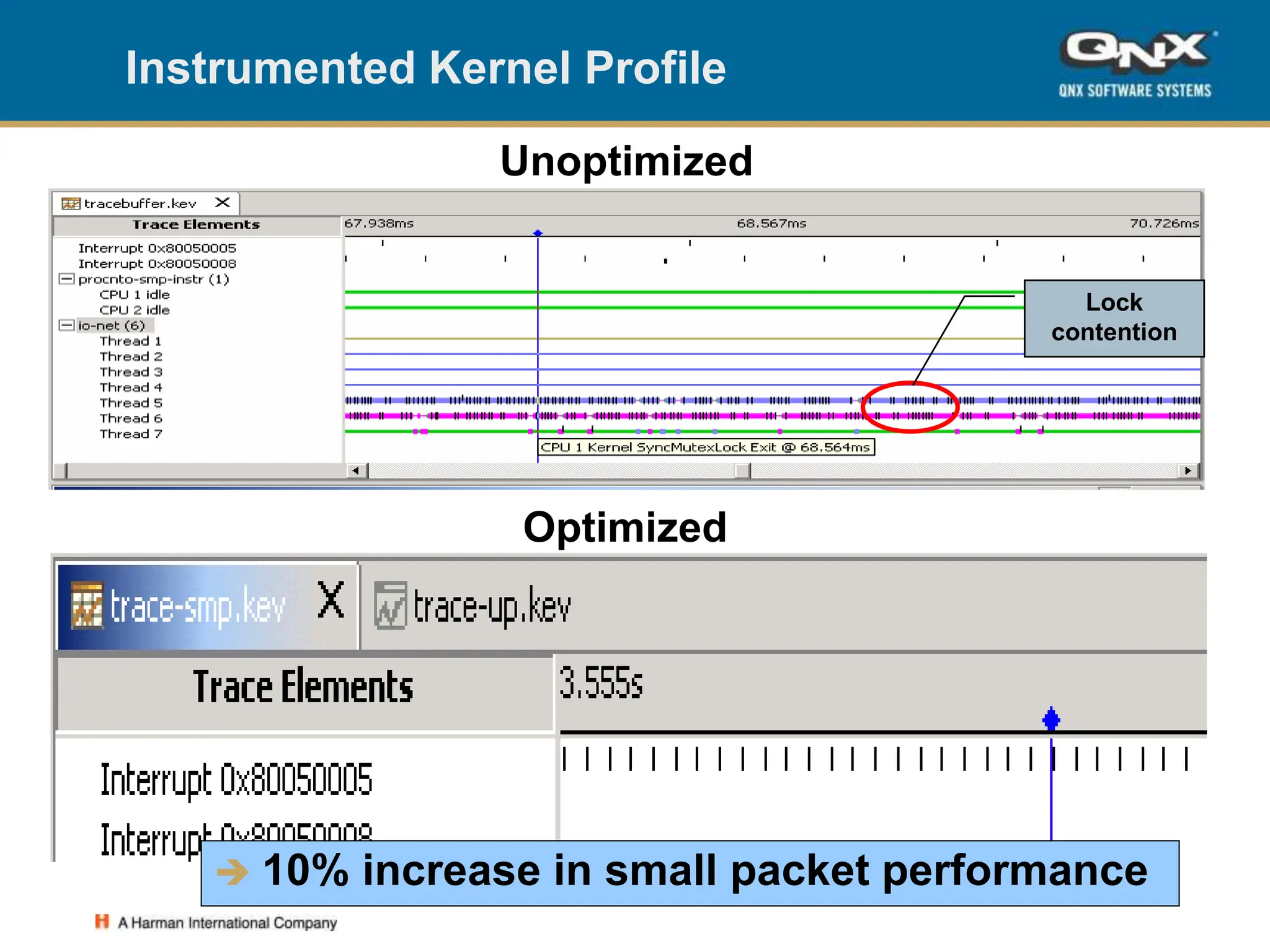The width and height of the screenshot is (1270, 952).
Task: Click the blue cursor marker in optimized timeline
Action: pos(1051,720)
